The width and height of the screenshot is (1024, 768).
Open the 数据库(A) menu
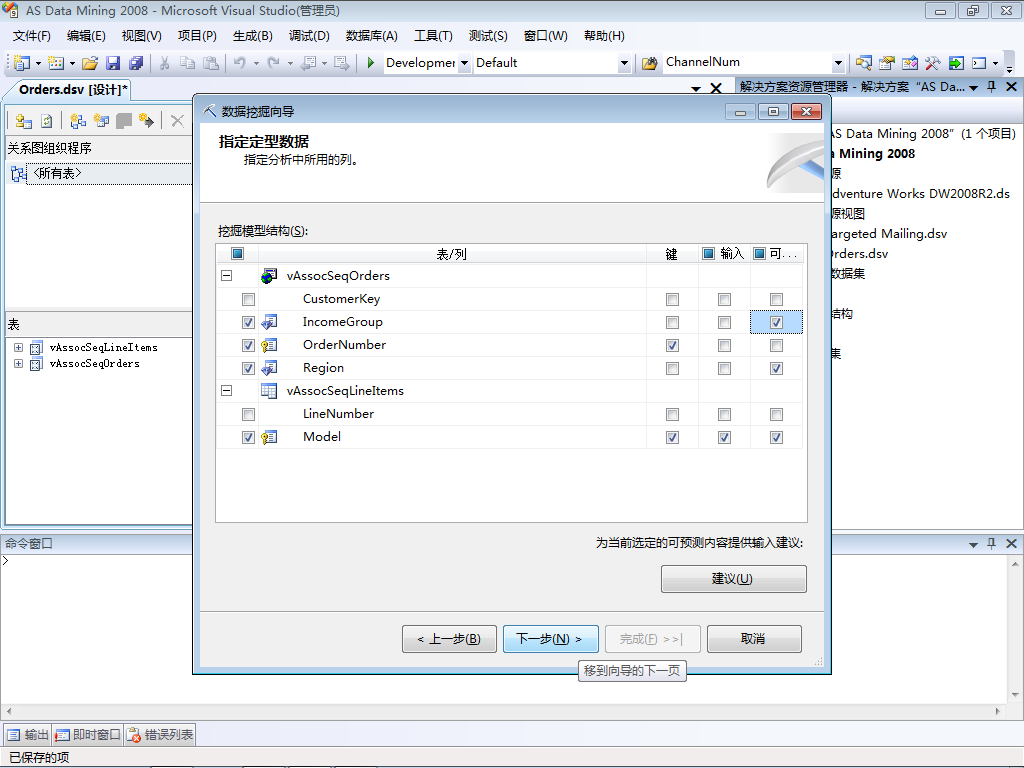click(371, 36)
